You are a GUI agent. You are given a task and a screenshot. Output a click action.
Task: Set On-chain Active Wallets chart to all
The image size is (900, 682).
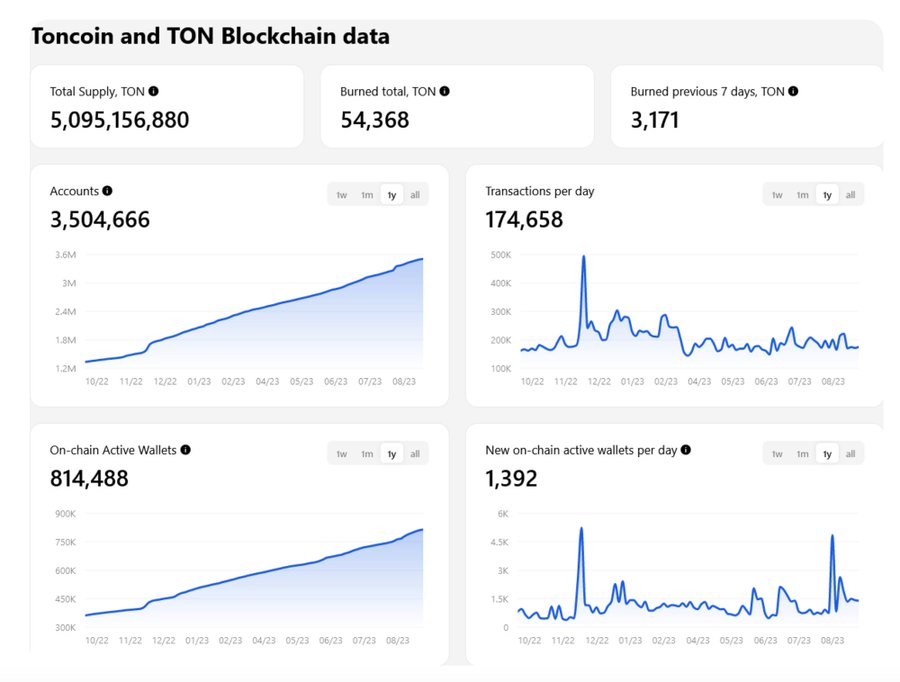[415, 454]
